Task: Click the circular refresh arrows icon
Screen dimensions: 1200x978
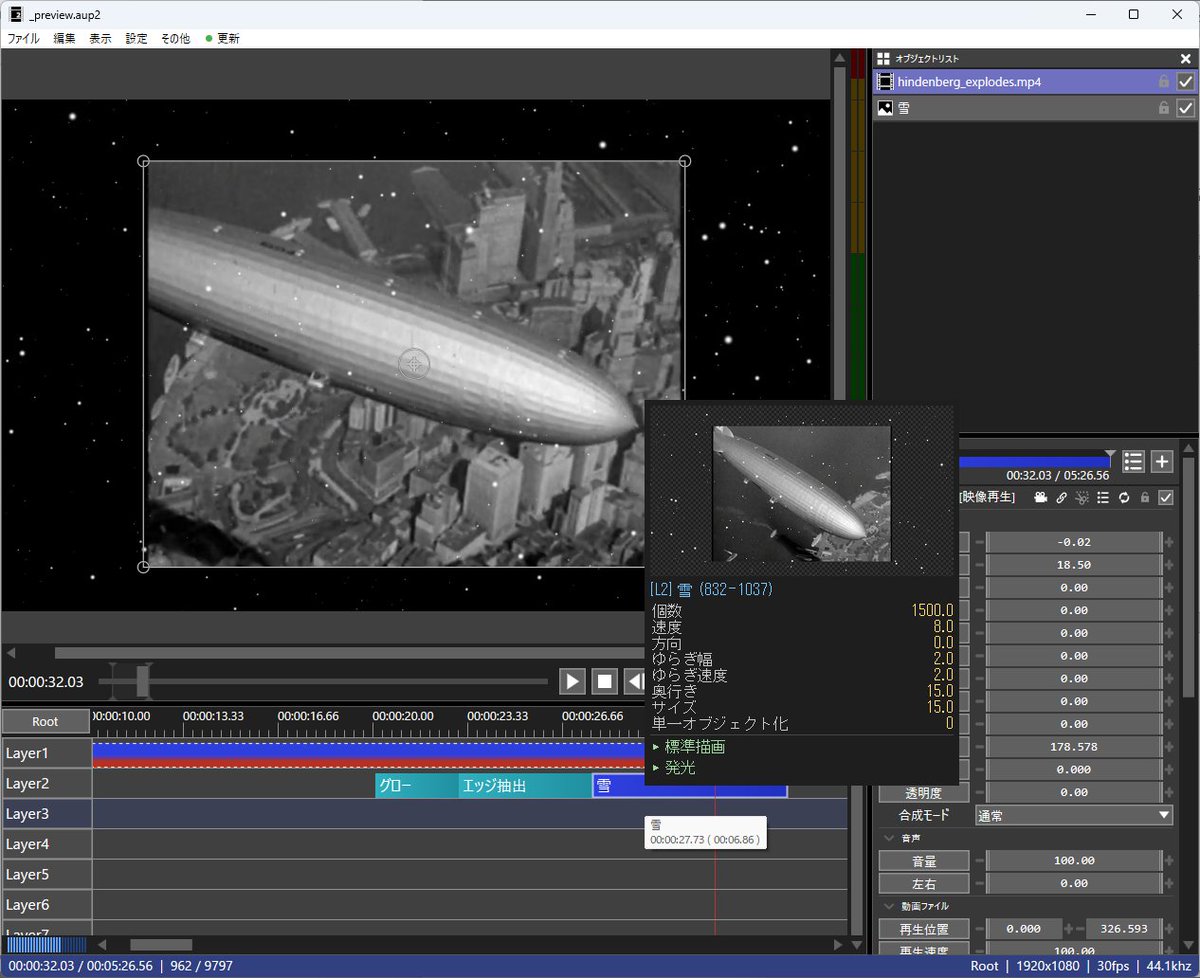Action: (x=1124, y=497)
